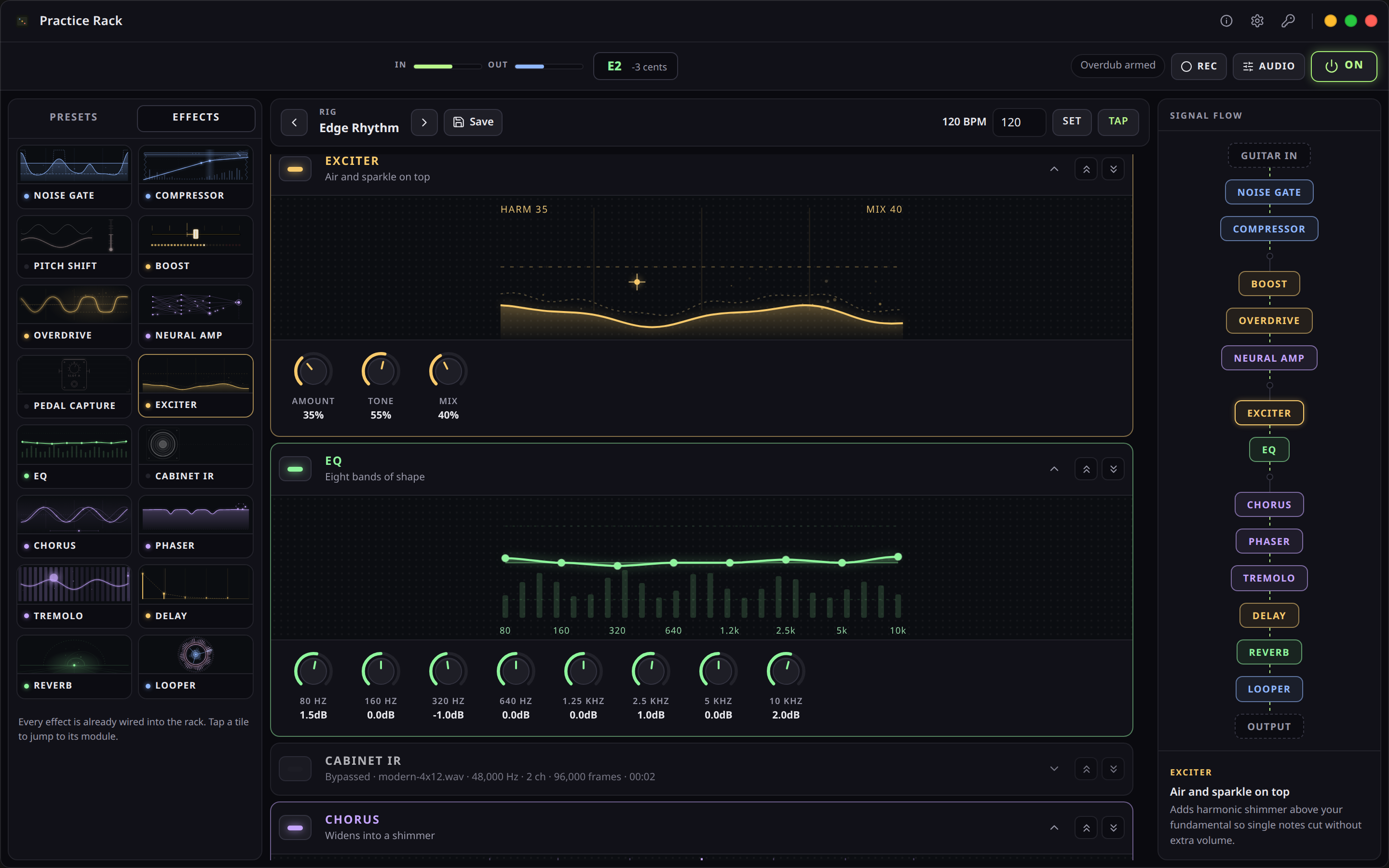
Task: Collapse the Exciter module panel
Action: [x=1054, y=169]
